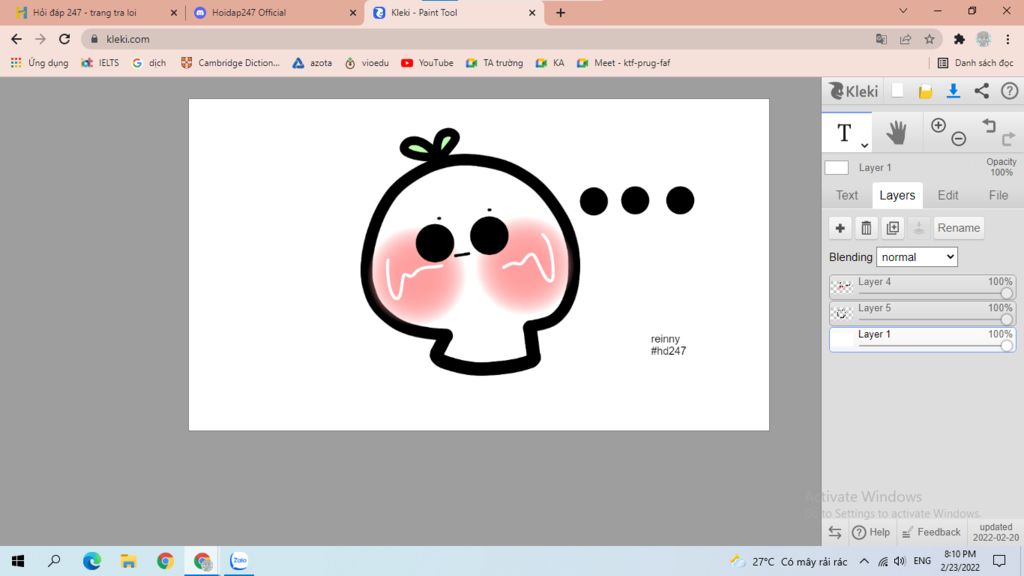Launch Microsoft Edge from taskbar

(91, 560)
